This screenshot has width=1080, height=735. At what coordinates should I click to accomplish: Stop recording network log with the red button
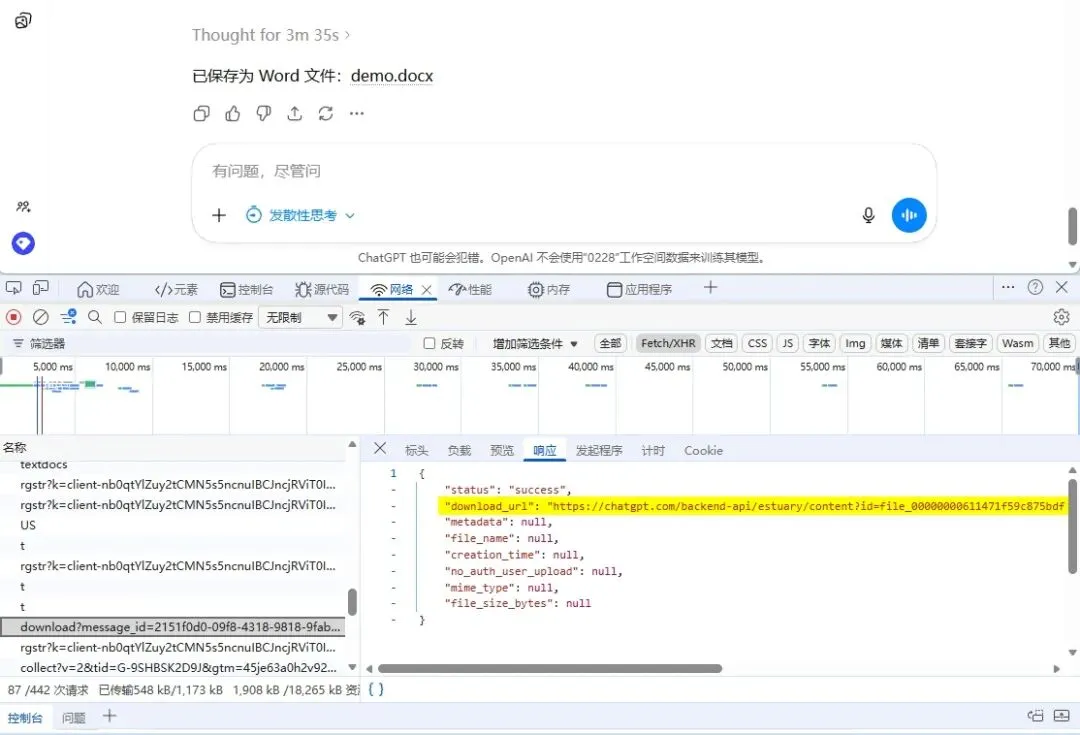tap(14, 317)
